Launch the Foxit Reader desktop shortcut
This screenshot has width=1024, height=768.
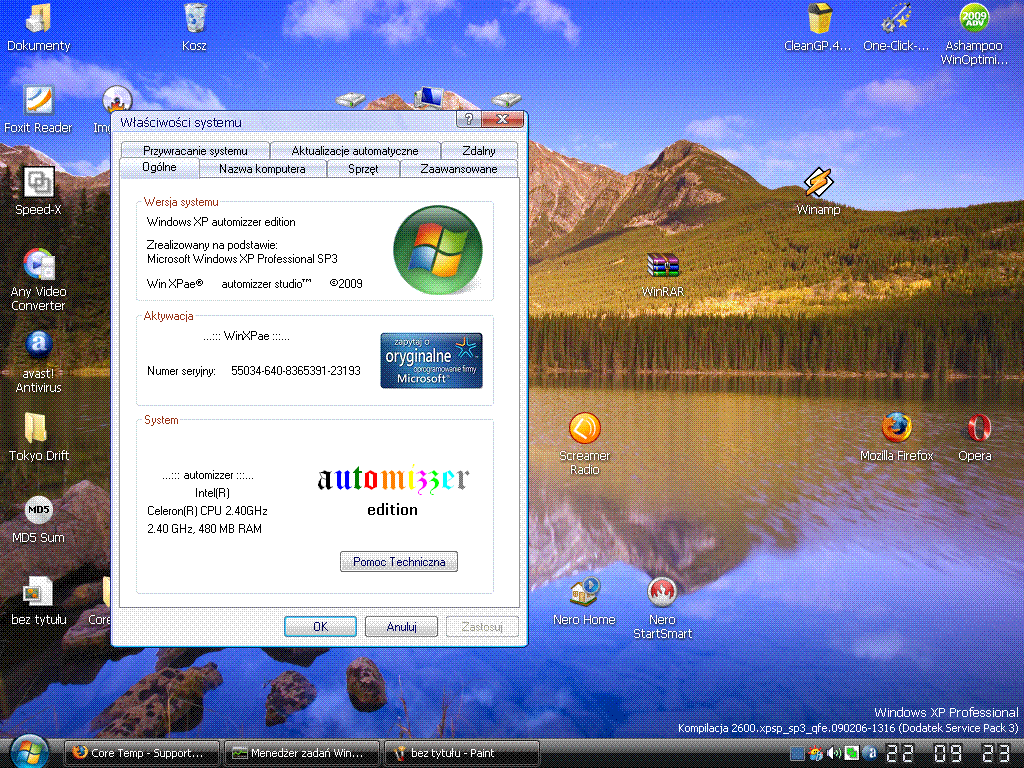[x=39, y=110]
